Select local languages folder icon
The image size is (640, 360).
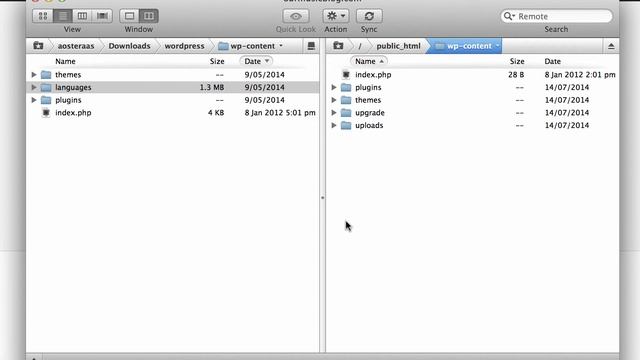pos(46,87)
